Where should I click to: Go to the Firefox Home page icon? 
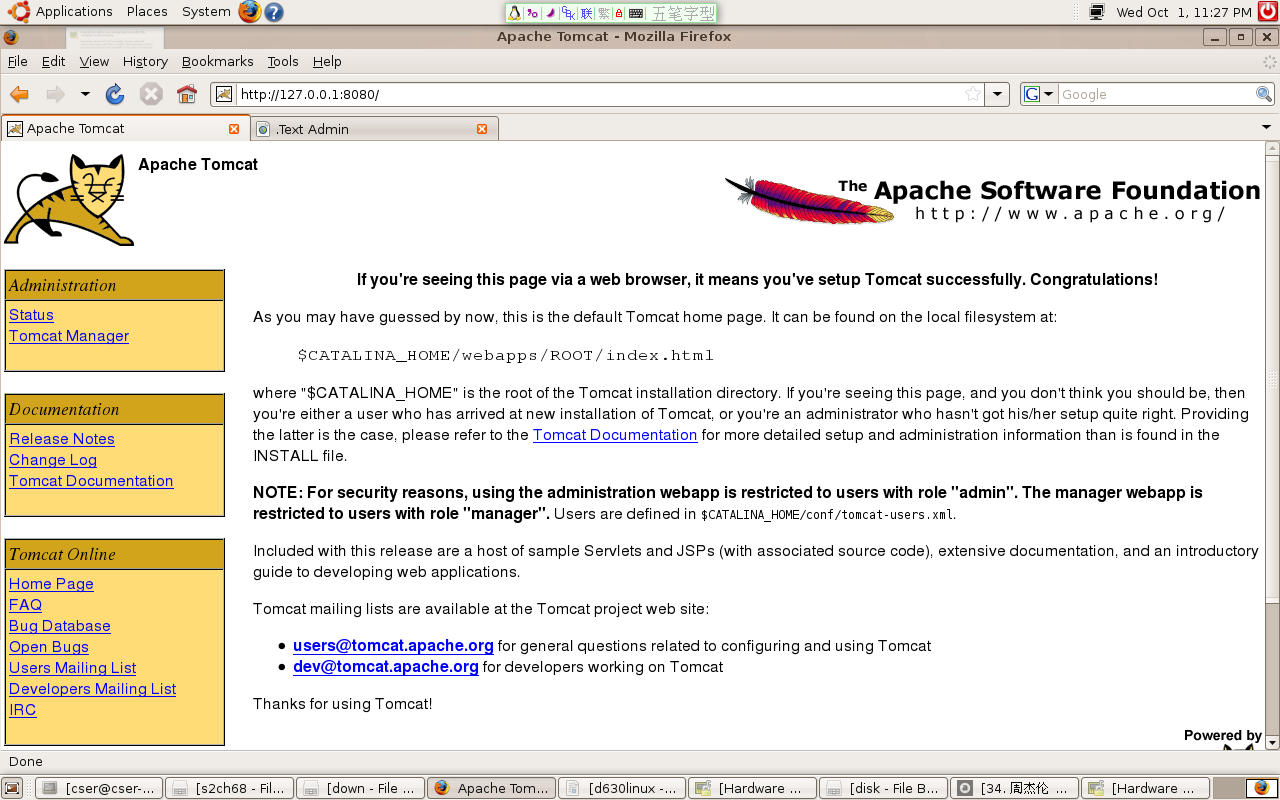click(187, 94)
